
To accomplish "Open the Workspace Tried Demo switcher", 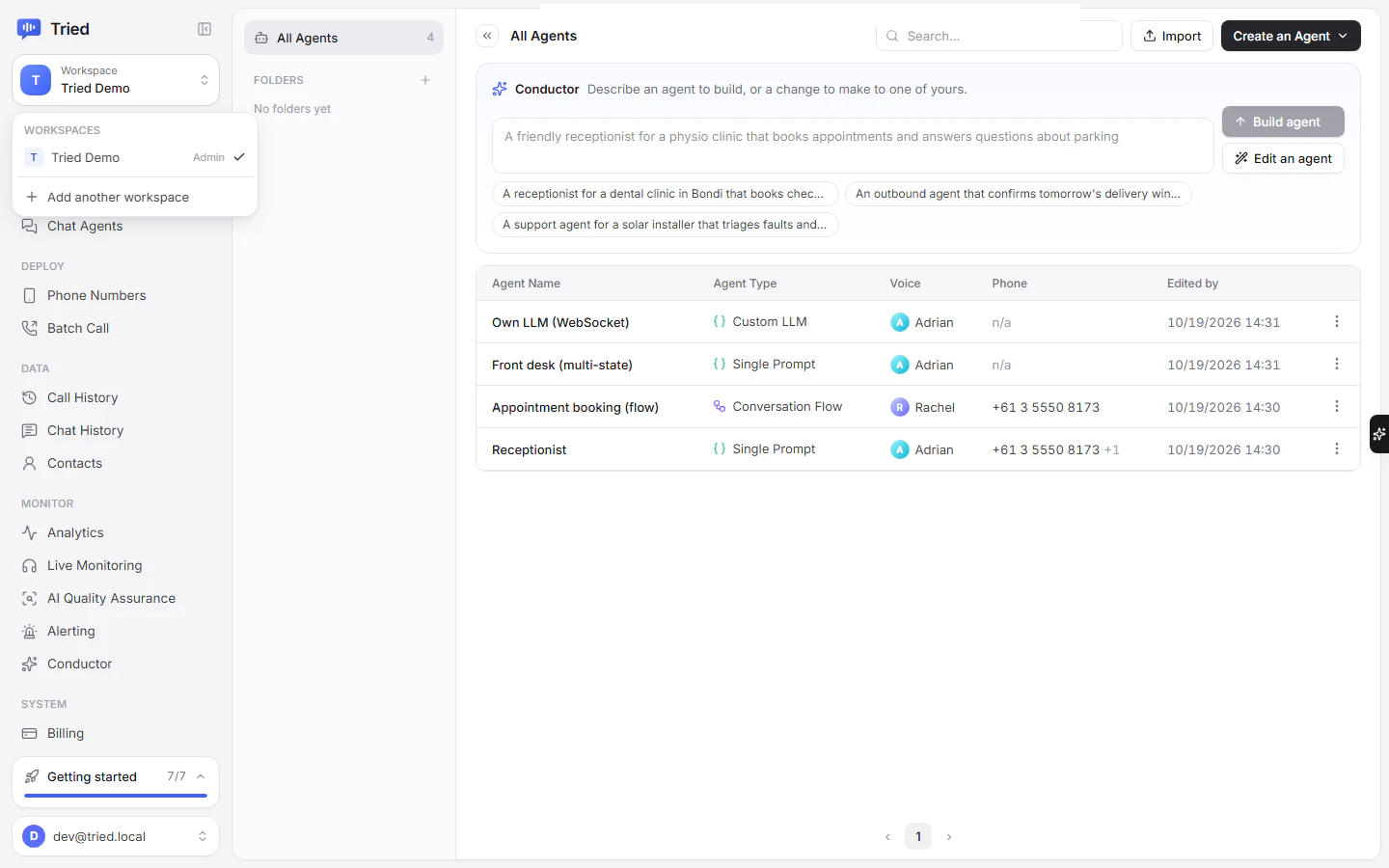I will coord(116,80).
